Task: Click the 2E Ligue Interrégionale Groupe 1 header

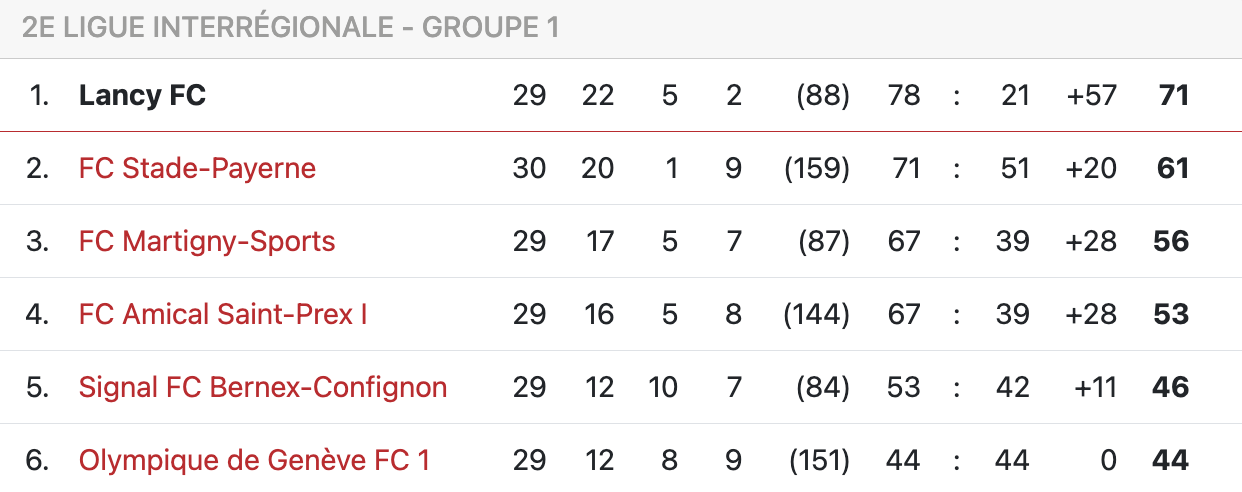Action: pyautogui.click(x=290, y=28)
